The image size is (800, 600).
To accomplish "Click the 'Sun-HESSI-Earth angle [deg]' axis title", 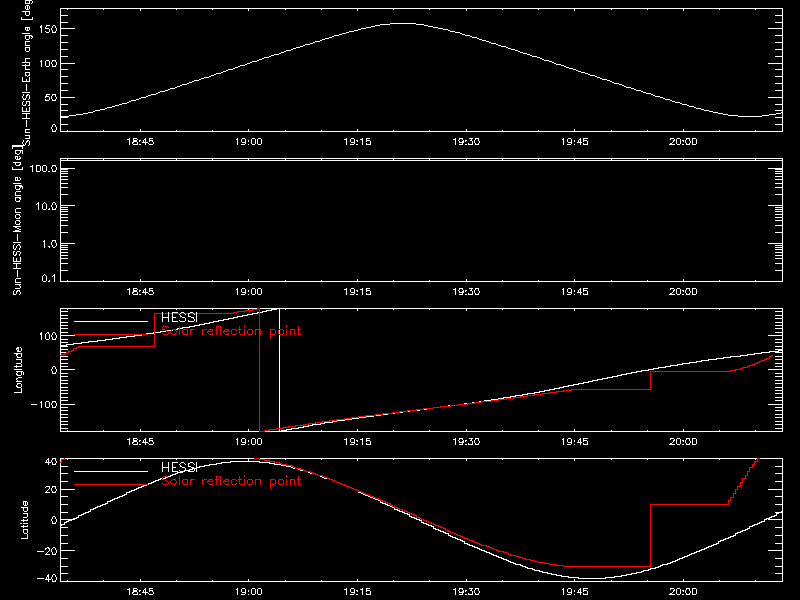I will click(x=27, y=71).
